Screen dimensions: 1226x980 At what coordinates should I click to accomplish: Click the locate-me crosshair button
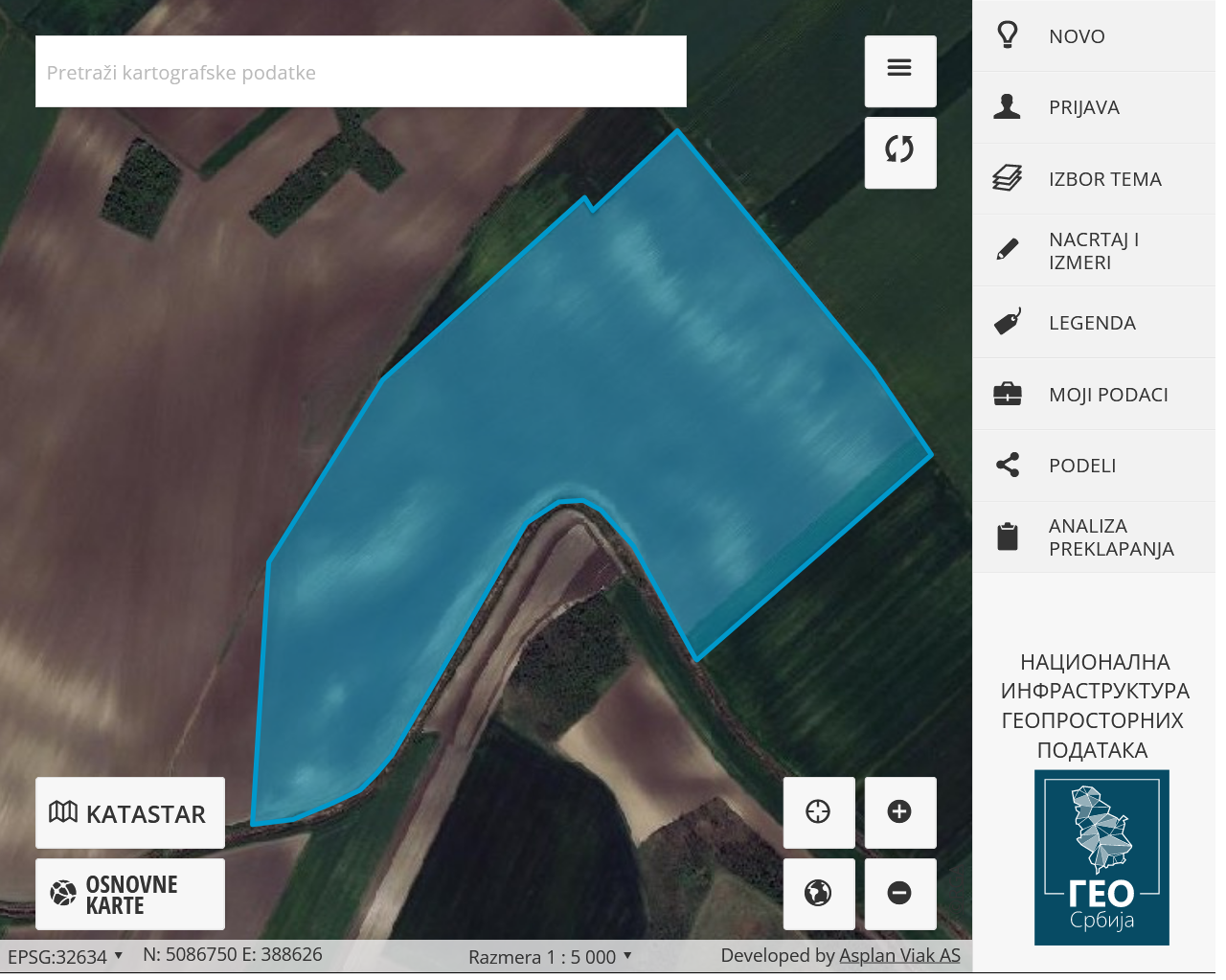tap(819, 813)
